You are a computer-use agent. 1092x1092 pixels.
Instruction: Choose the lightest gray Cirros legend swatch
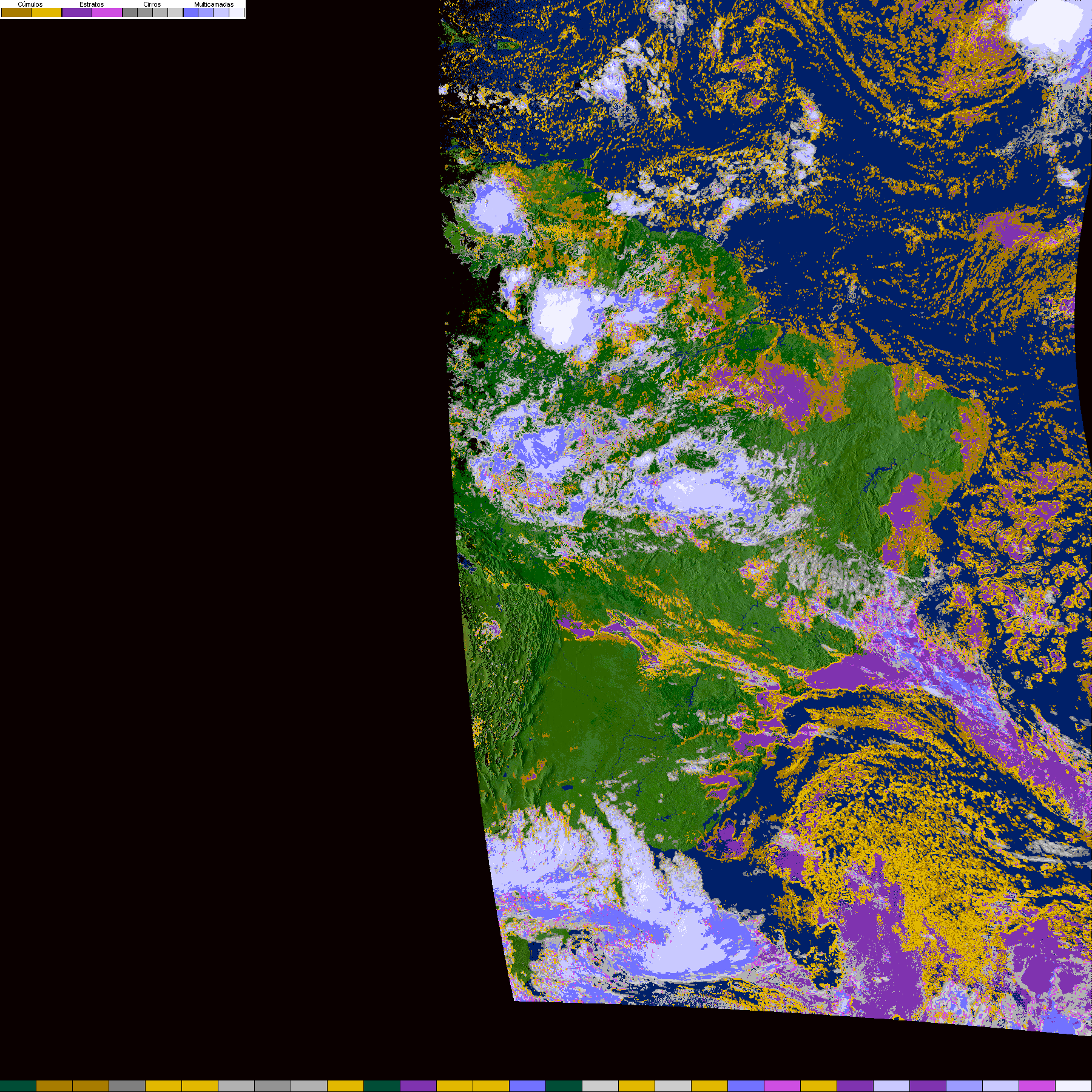coord(175,12)
